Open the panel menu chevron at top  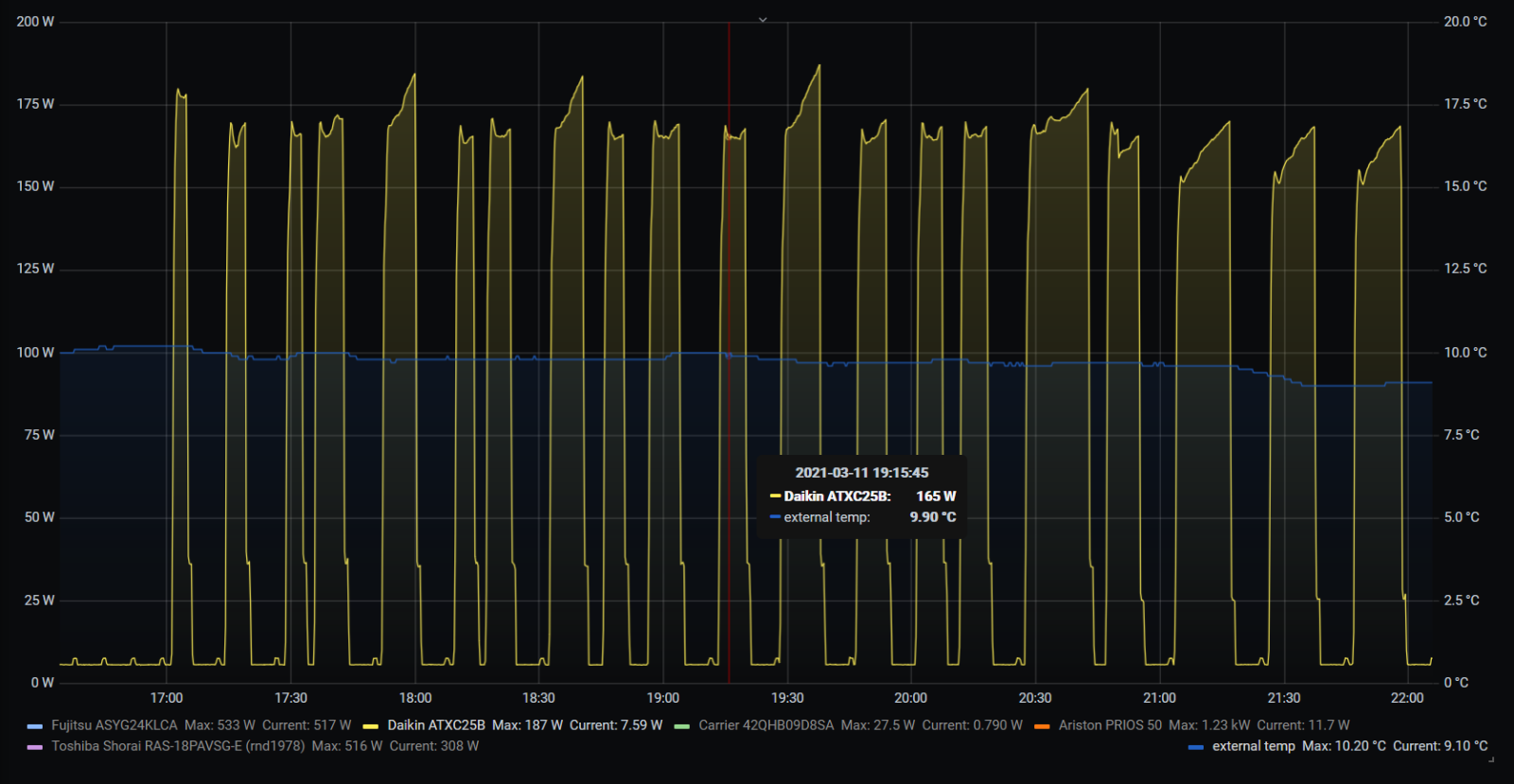pos(763,19)
